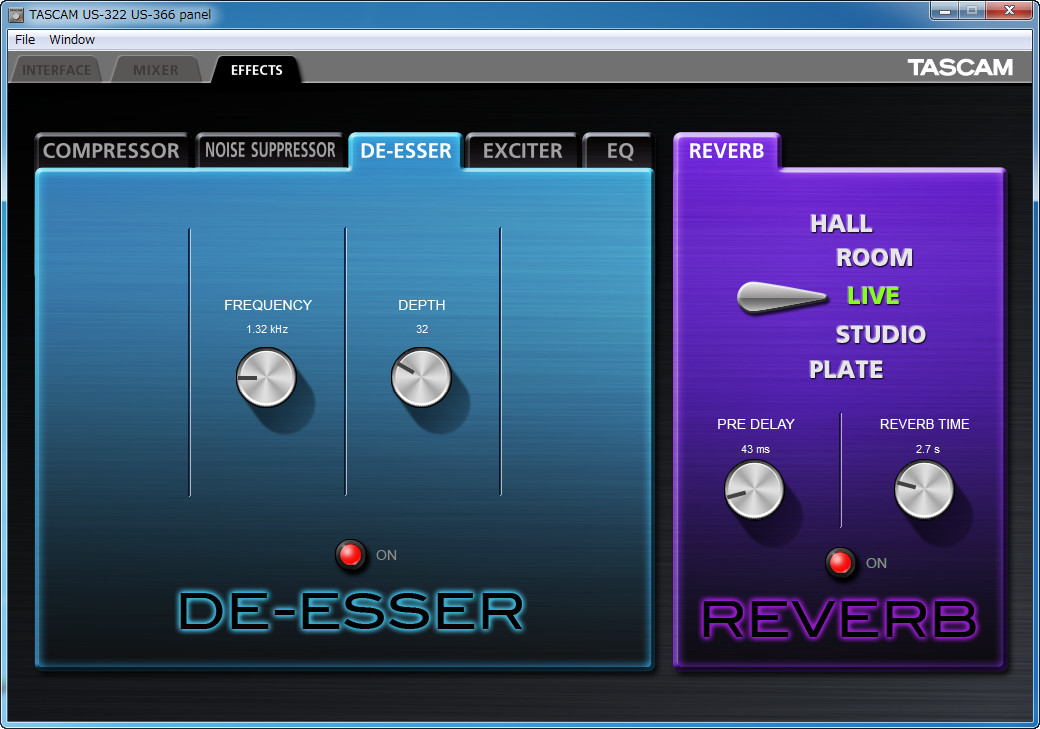Click the REVERB TIME label
Viewport: 1040px width, 729px height.
tap(925, 424)
